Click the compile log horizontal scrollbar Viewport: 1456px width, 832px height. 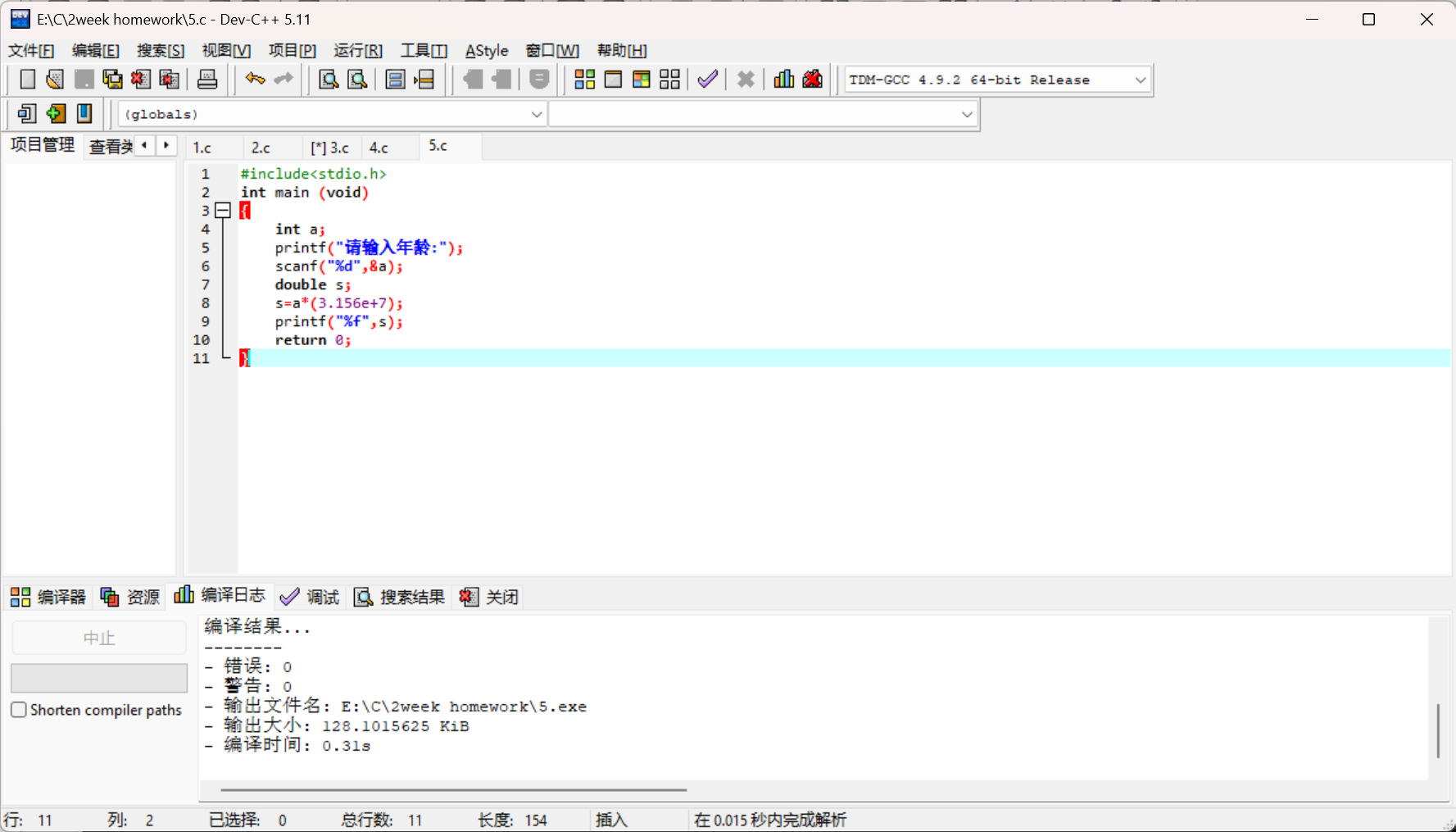tap(454, 790)
